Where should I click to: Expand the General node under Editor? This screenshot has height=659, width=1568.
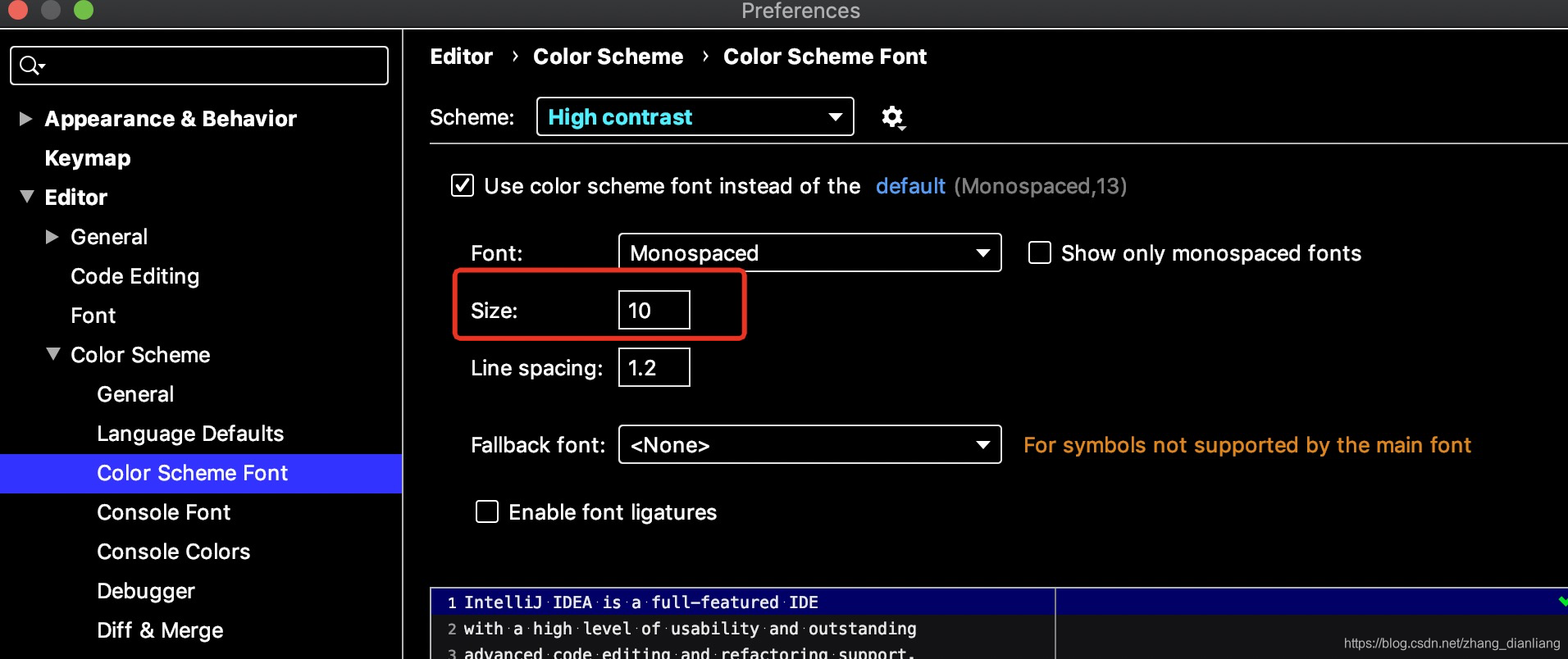click(52, 237)
